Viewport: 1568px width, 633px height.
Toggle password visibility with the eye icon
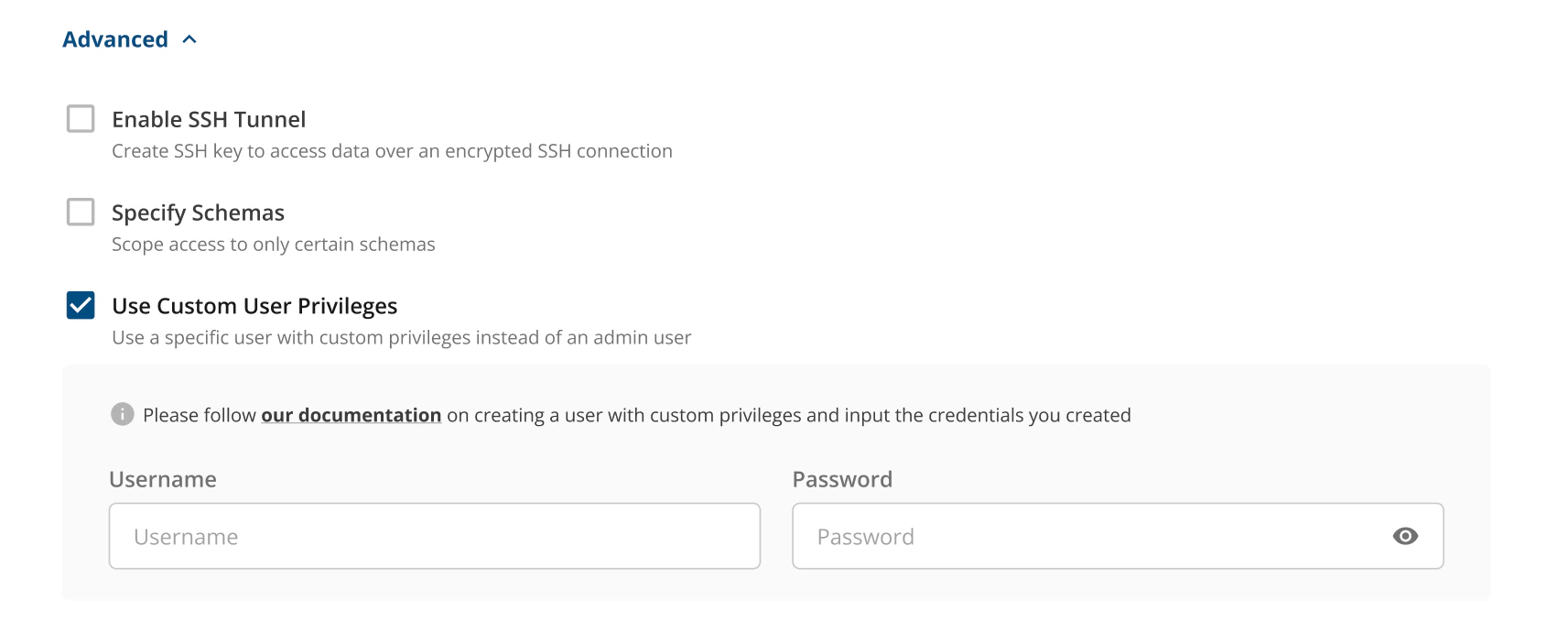(x=1407, y=536)
